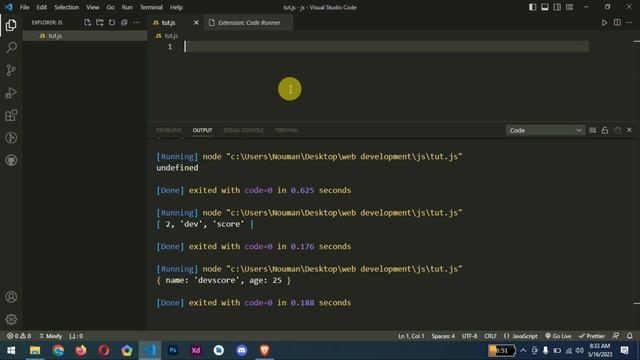Run code with the play button
The width and height of the screenshot is (640, 360).
[x=604, y=22]
